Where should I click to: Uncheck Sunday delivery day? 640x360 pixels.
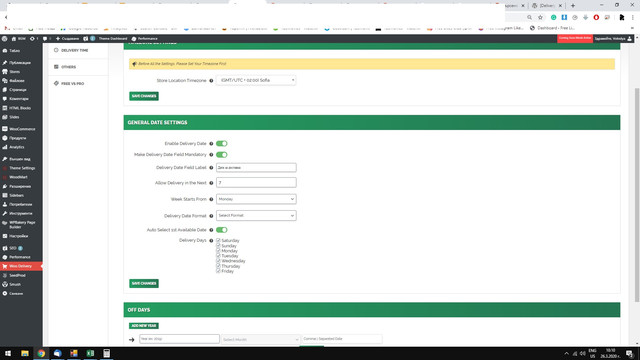pyautogui.click(x=218, y=246)
